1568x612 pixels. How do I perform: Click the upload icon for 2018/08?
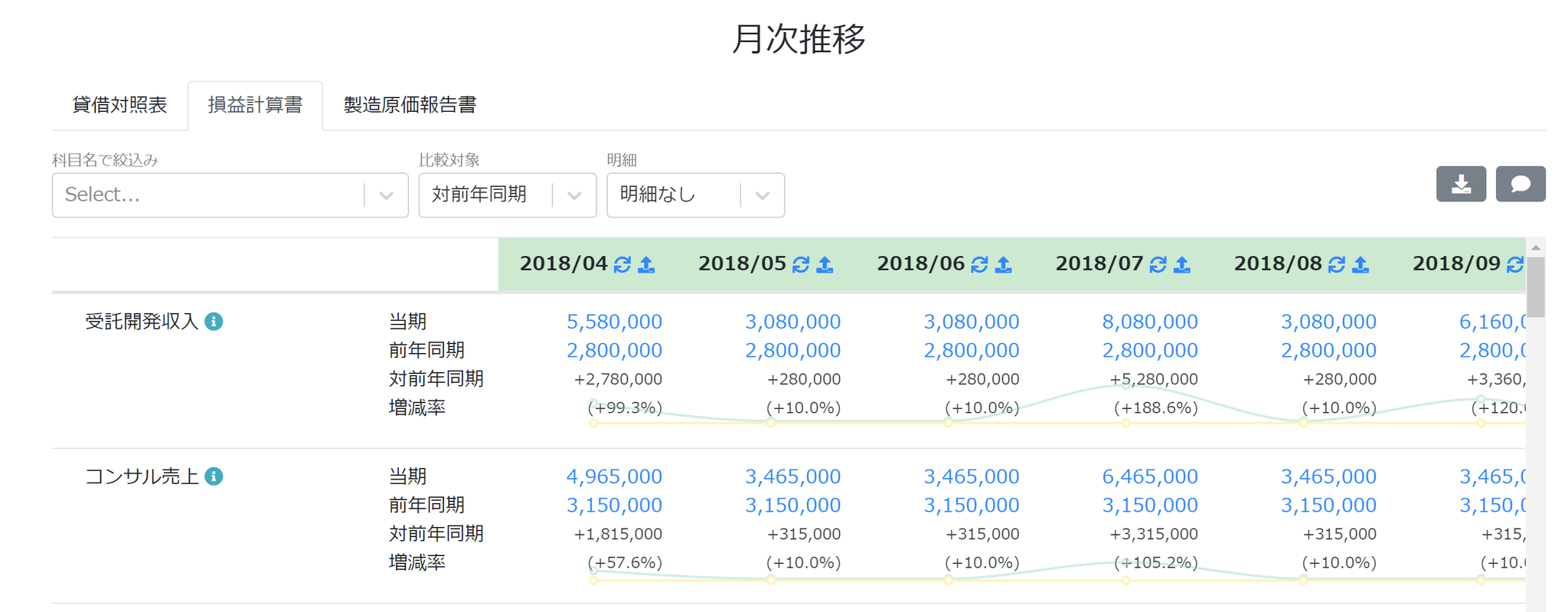point(1361,265)
